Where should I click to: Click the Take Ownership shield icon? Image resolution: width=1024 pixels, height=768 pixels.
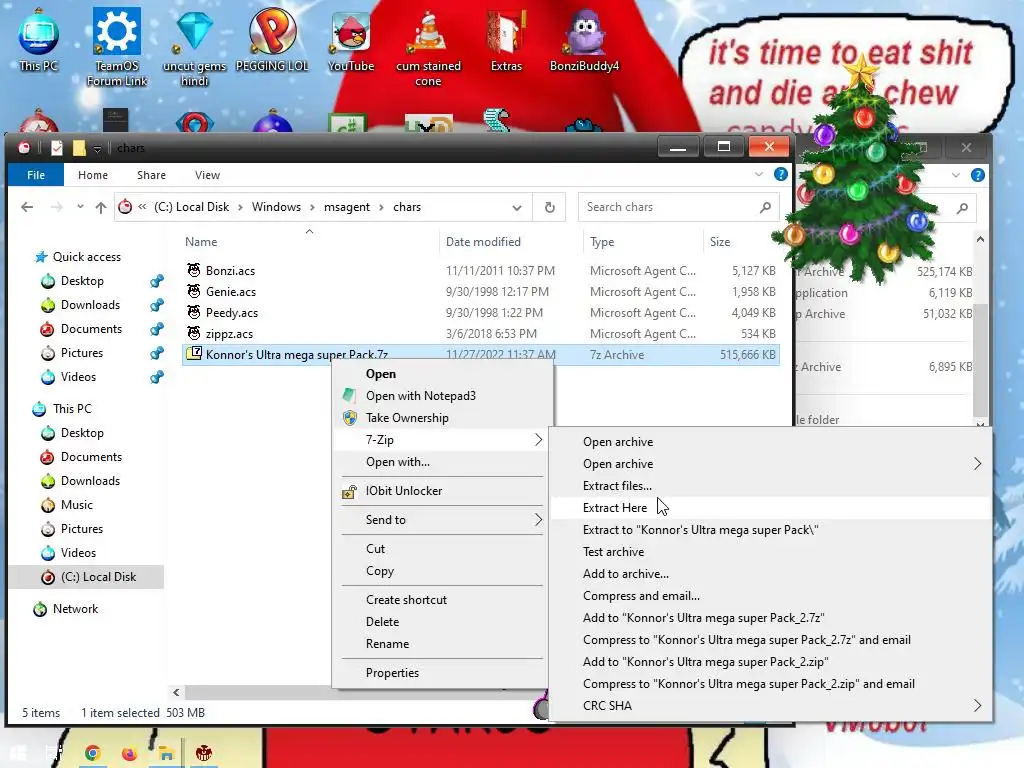click(x=350, y=418)
